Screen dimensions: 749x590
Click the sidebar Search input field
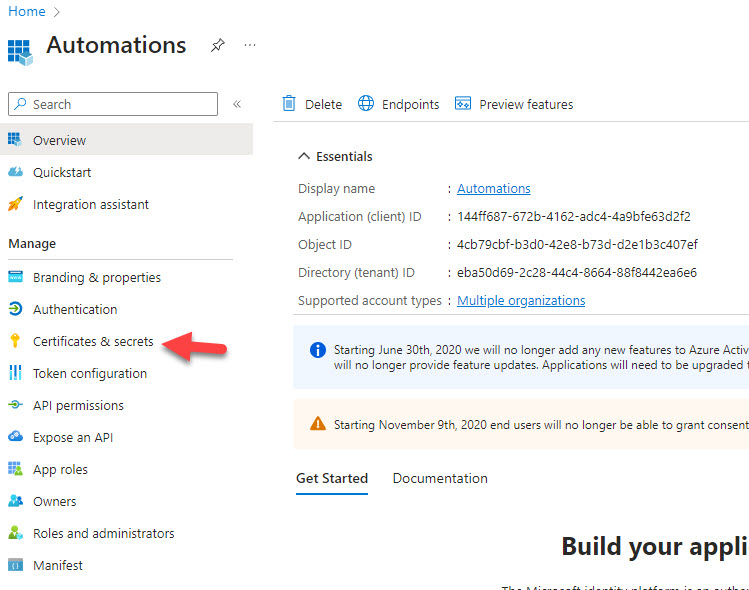[120, 104]
